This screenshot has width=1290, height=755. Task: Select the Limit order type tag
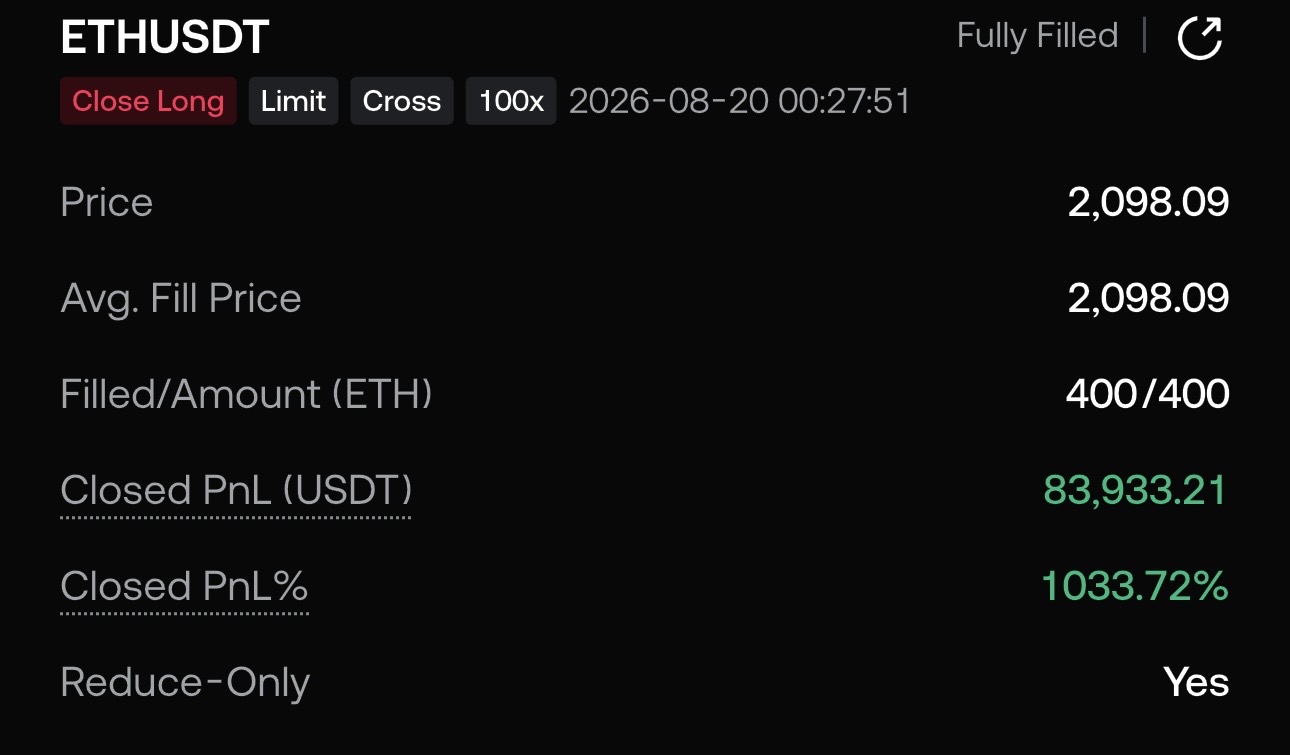point(293,101)
